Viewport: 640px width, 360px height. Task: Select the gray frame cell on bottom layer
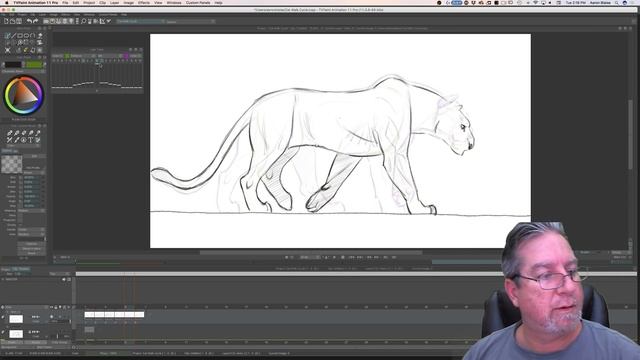coord(89,329)
